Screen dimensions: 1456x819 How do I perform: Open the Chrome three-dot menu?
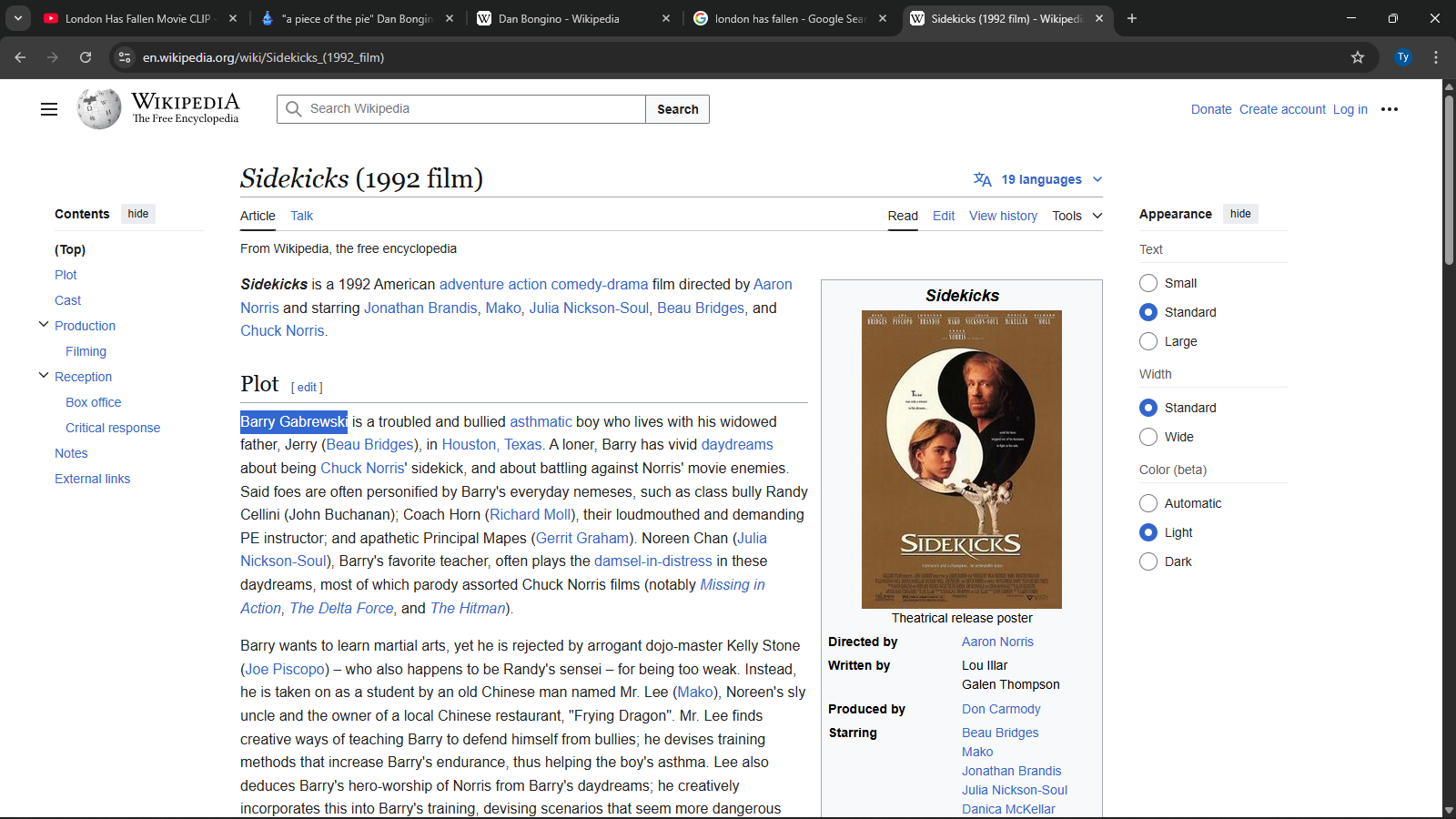1436,57
